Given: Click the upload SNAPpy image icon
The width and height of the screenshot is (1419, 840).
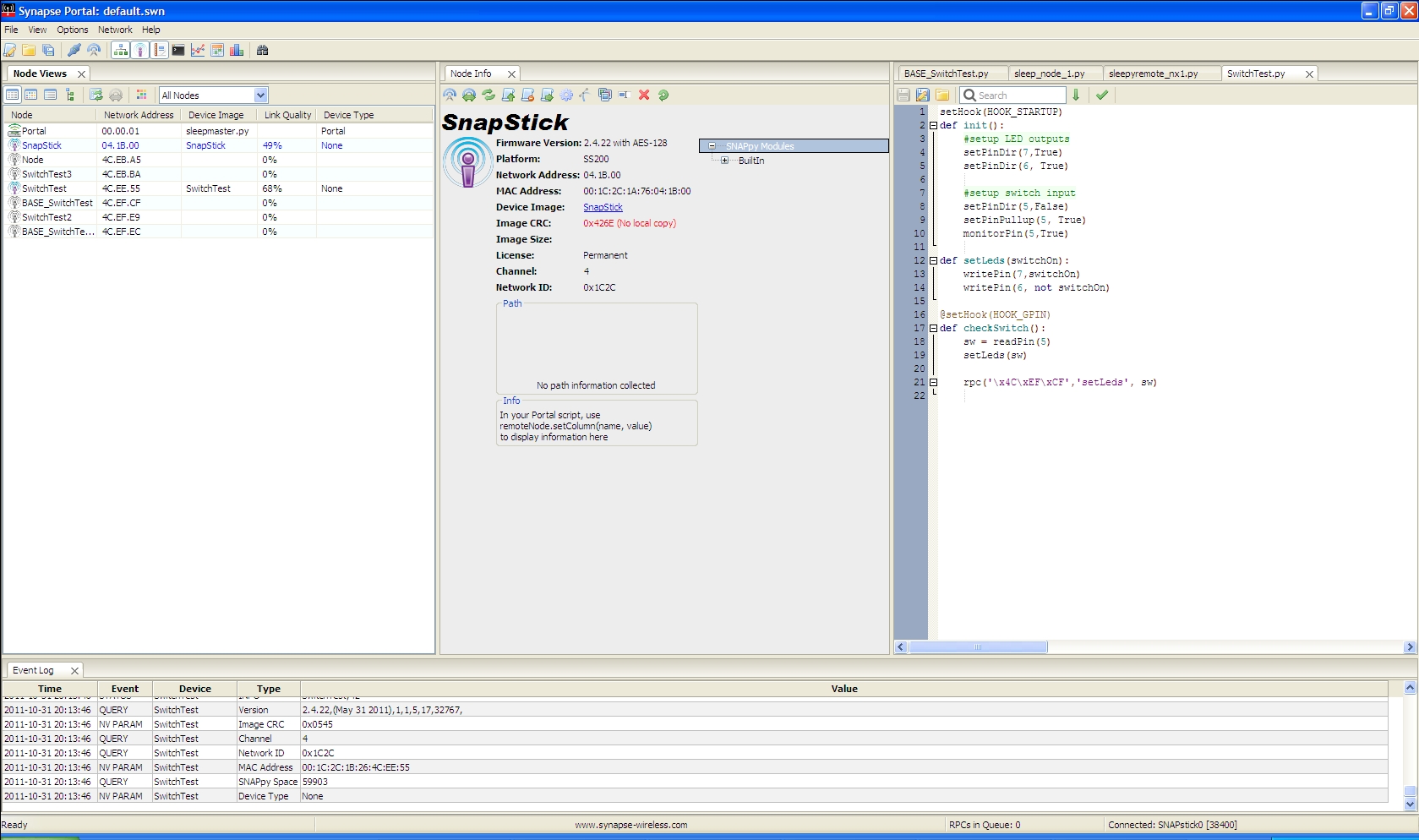Looking at the screenshot, I should tap(508, 95).
